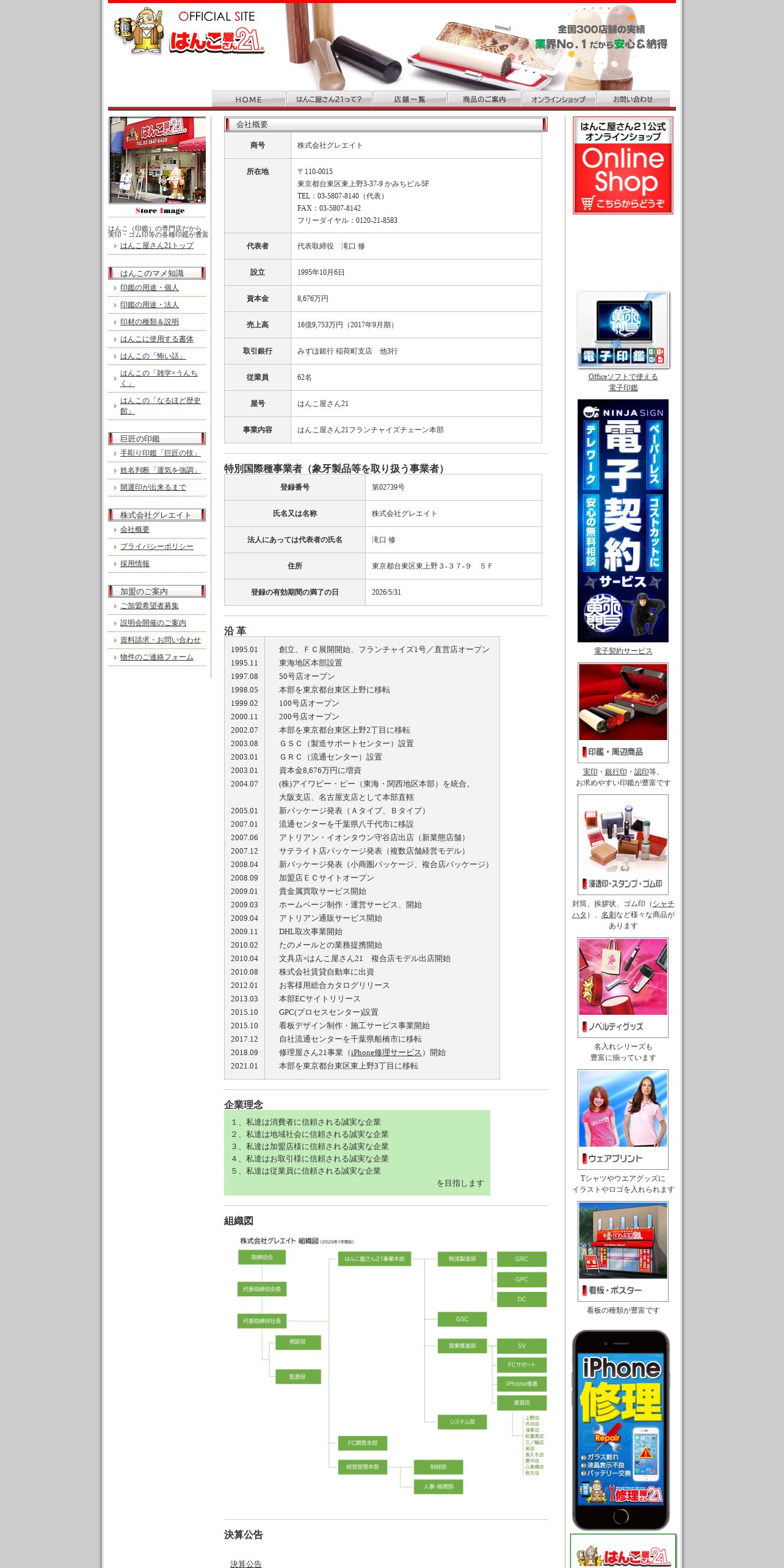Click the iPhone修理 phone banner

point(621,1429)
